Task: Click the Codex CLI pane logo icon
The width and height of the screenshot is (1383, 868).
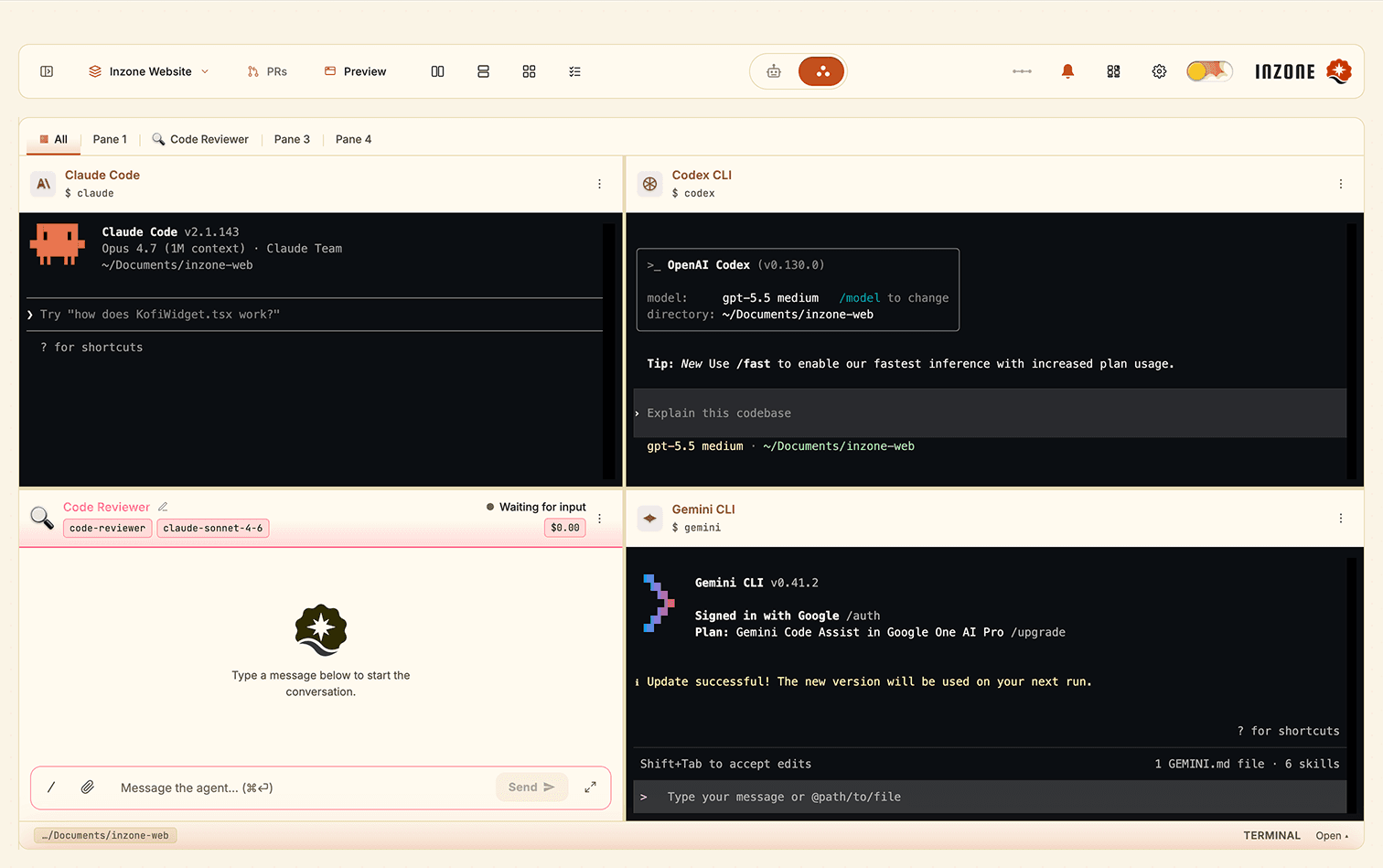Action: pyautogui.click(x=649, y=184)
